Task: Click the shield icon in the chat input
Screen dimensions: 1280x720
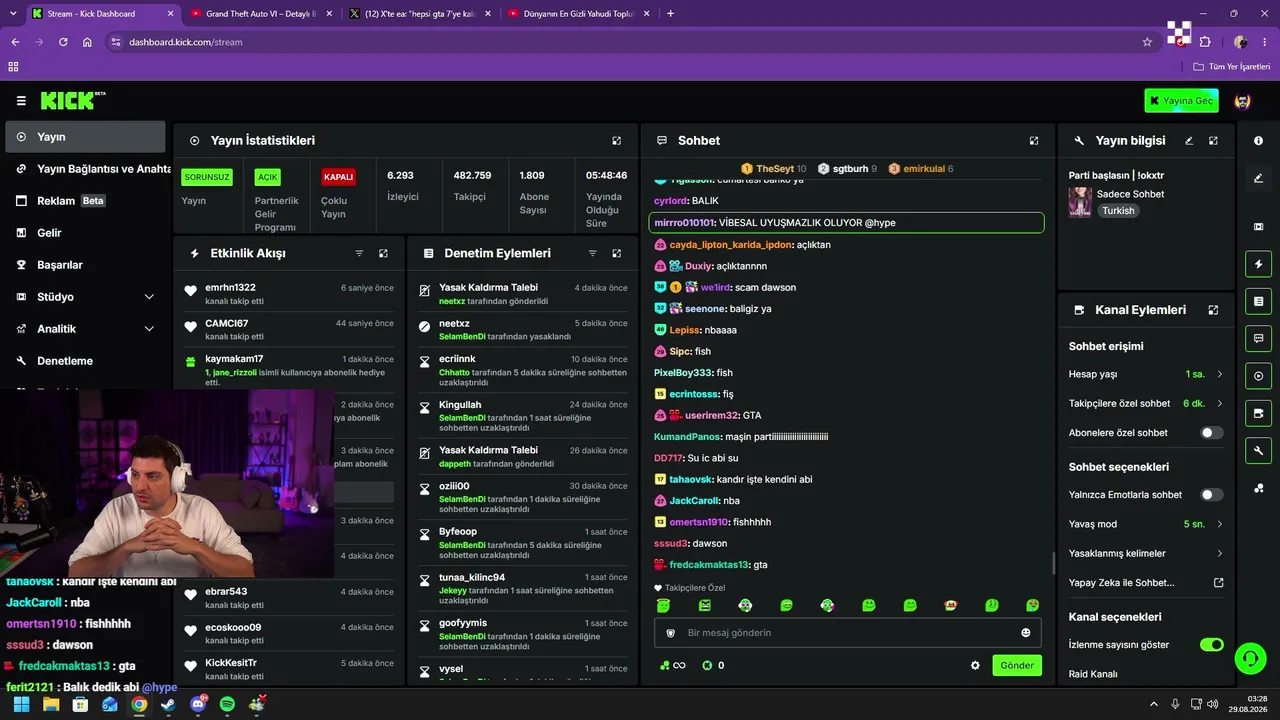Action: 670,633
